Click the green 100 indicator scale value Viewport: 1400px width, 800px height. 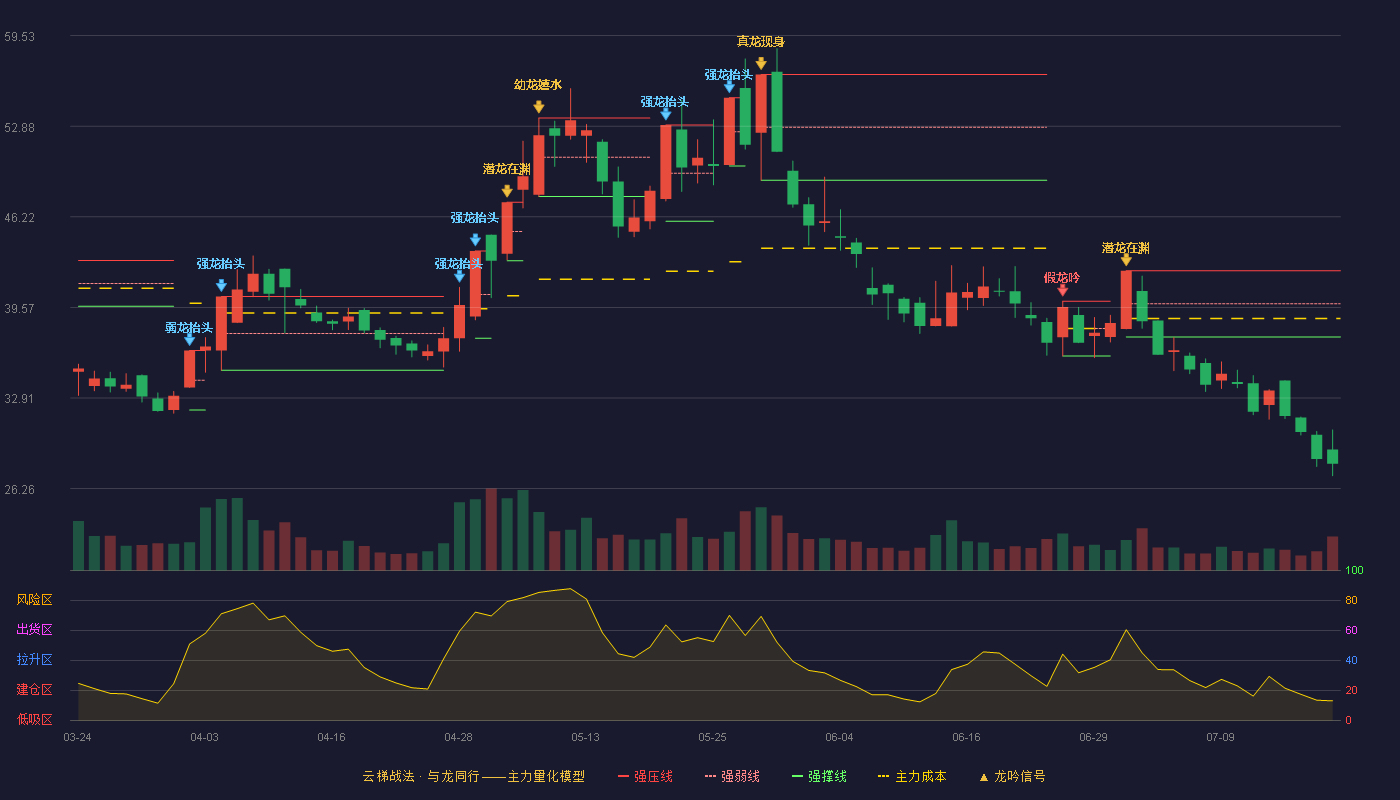tap(1354, 571)
